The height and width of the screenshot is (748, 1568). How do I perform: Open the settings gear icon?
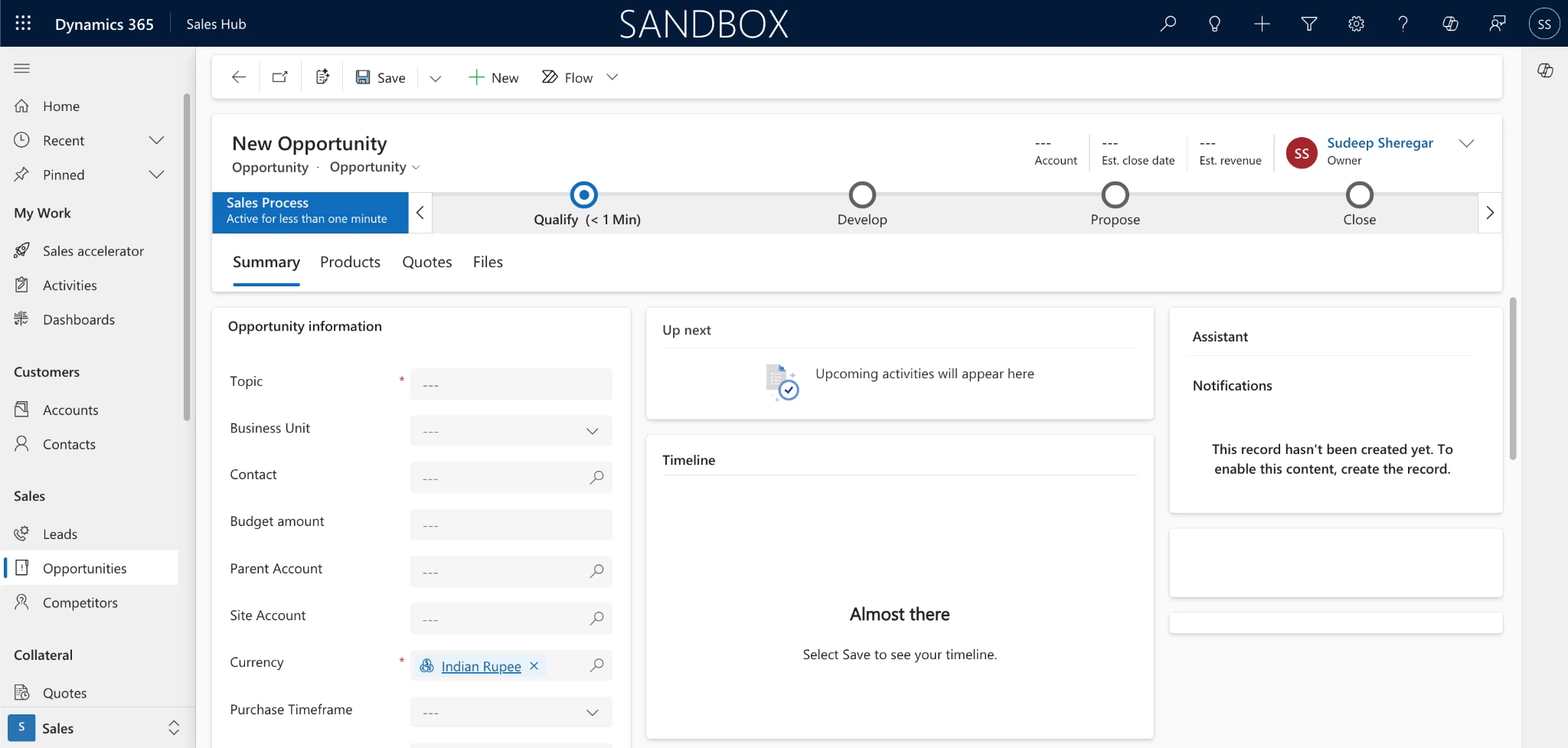pos(1356,24)
